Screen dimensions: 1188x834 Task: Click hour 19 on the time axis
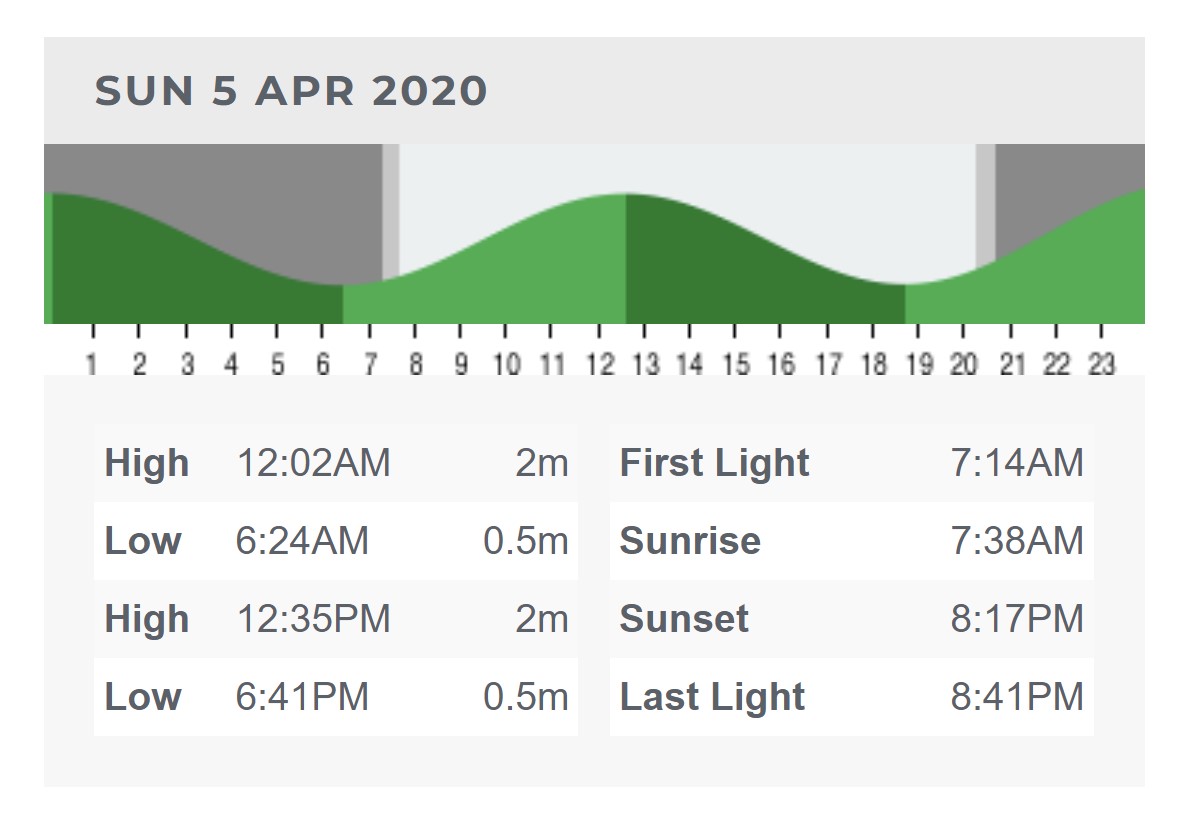[919, 364]
